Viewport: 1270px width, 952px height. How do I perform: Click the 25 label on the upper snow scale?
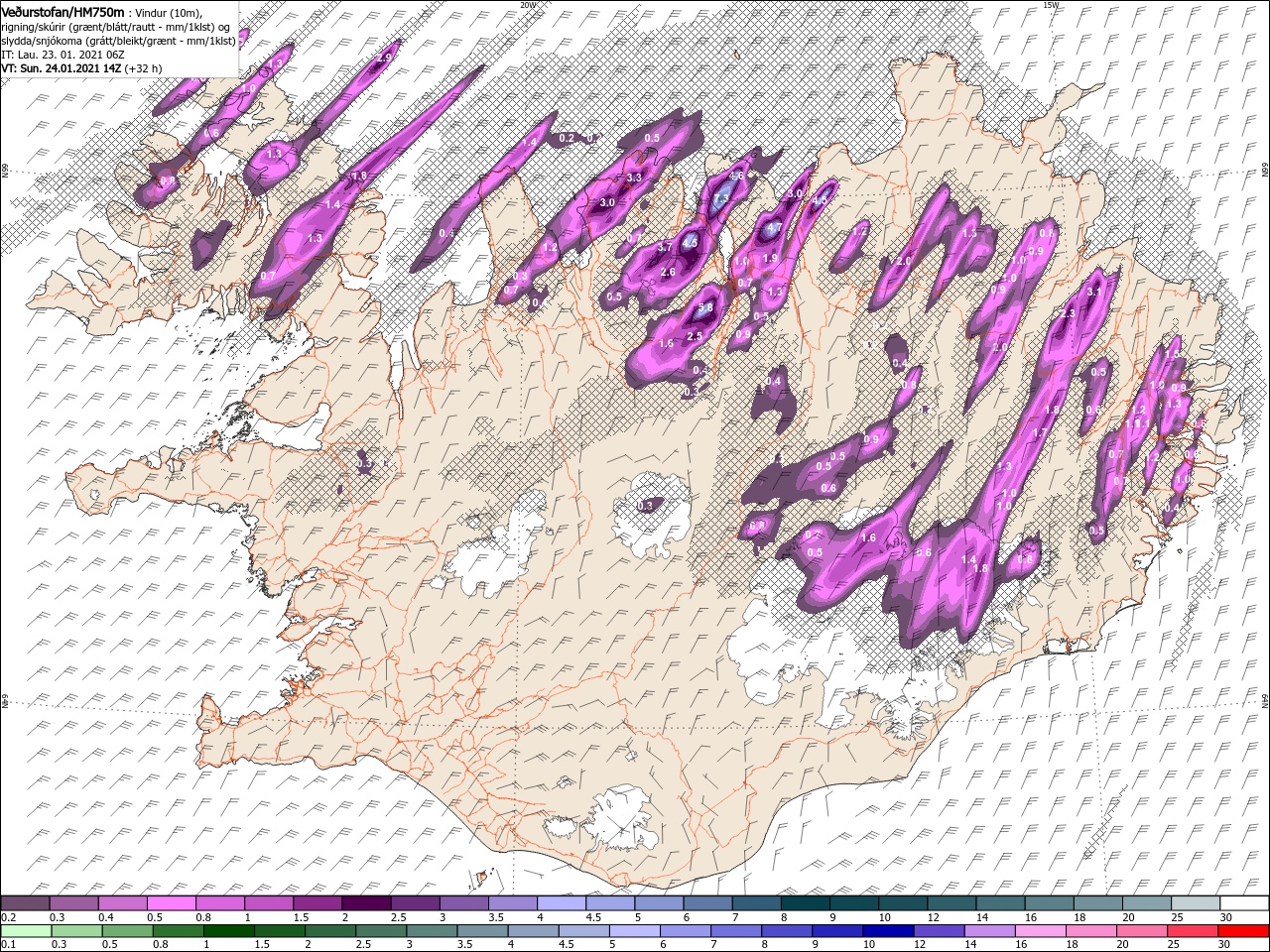click(x=1177, y=917)
